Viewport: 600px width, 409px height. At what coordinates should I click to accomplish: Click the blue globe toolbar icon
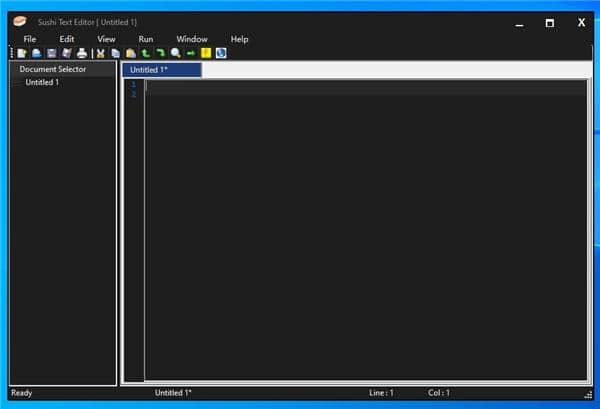click(x=221, y=53)
